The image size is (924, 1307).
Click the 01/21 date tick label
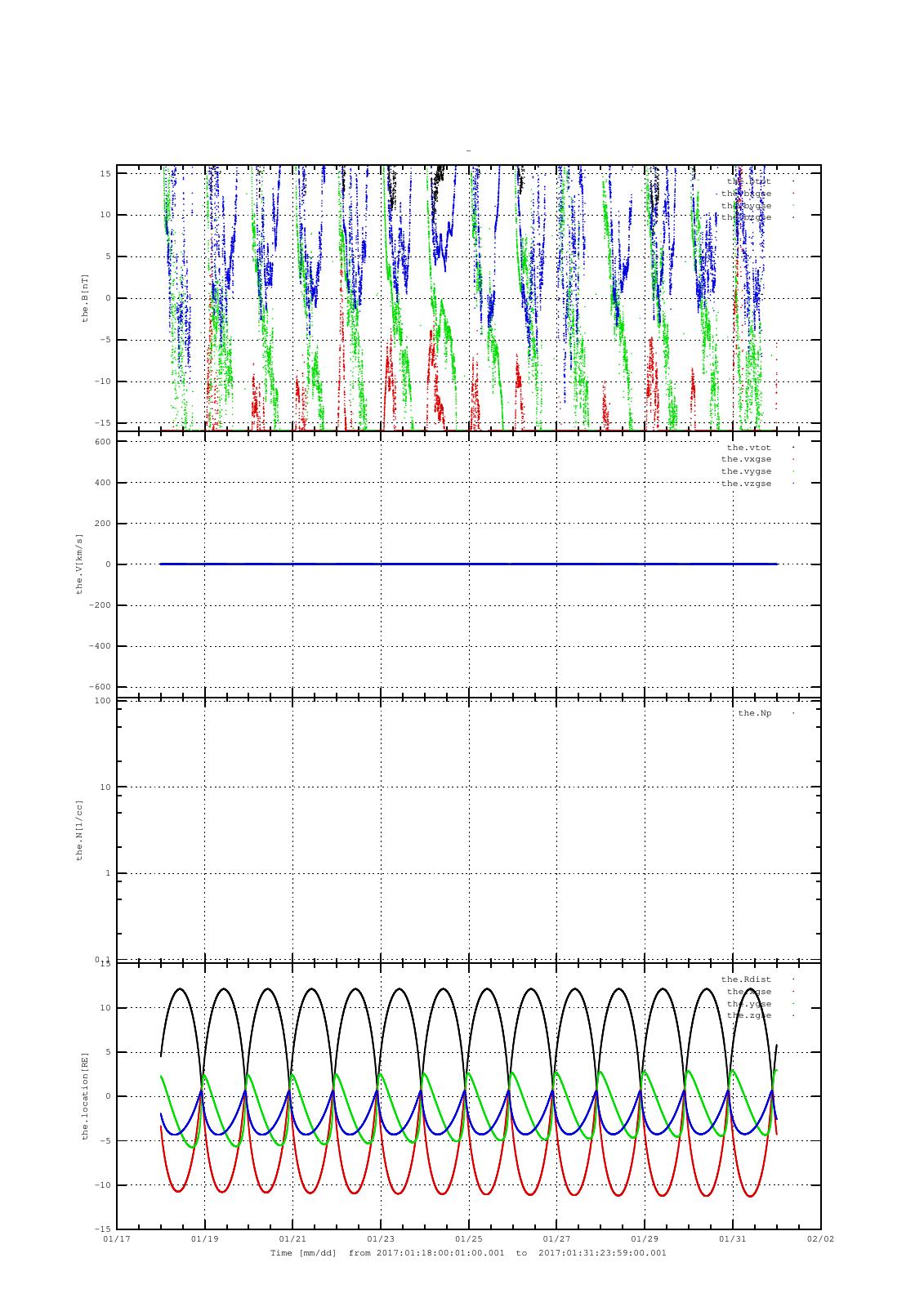coord(292,1239)
